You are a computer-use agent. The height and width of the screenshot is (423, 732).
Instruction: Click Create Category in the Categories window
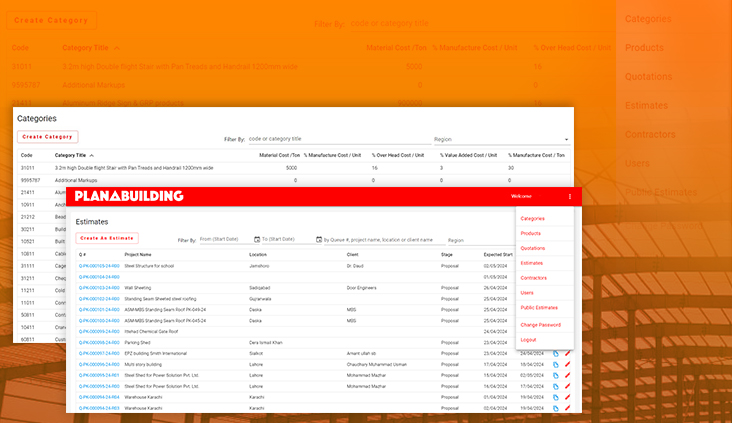point(48,137)
